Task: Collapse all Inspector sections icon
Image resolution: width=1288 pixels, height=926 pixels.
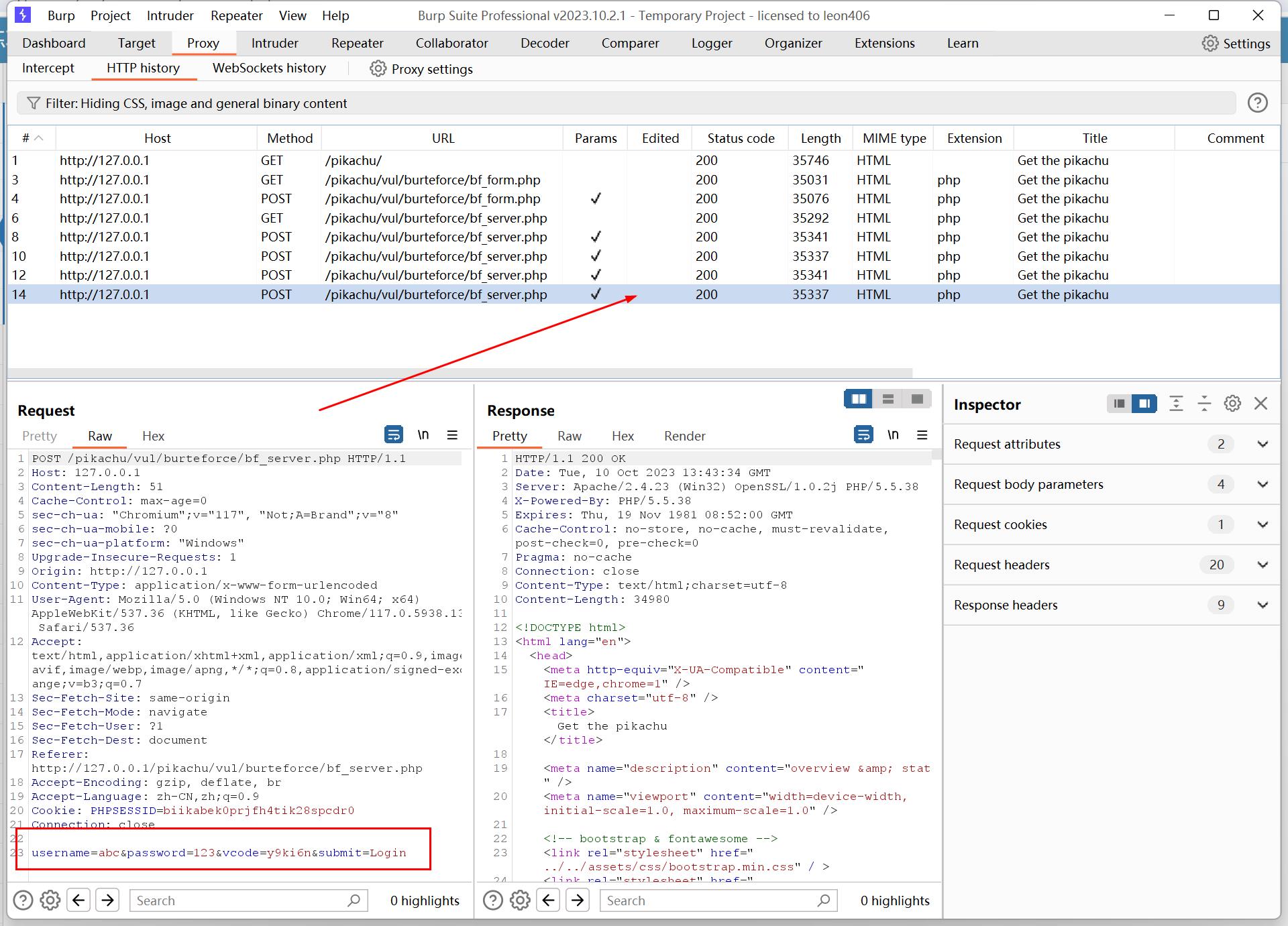Action: tap(1204, 404)
